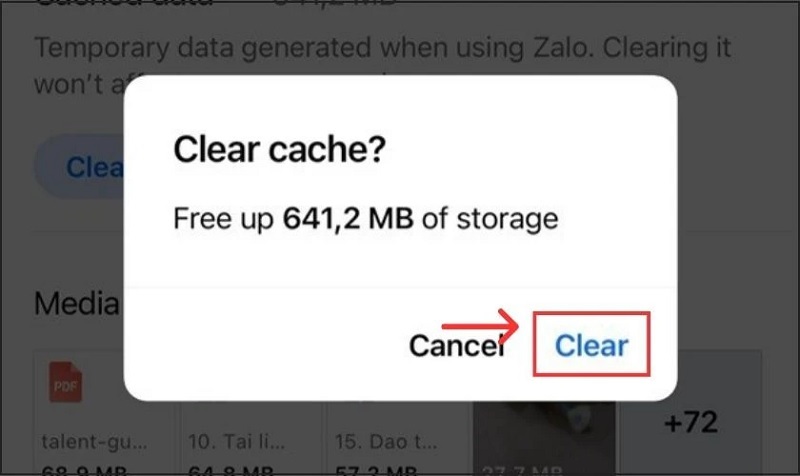Image resolution: width=800 pixels, height=476 pixels.
Task: Click the 'Temporary data generated' description text
Action: coord(380,48)
